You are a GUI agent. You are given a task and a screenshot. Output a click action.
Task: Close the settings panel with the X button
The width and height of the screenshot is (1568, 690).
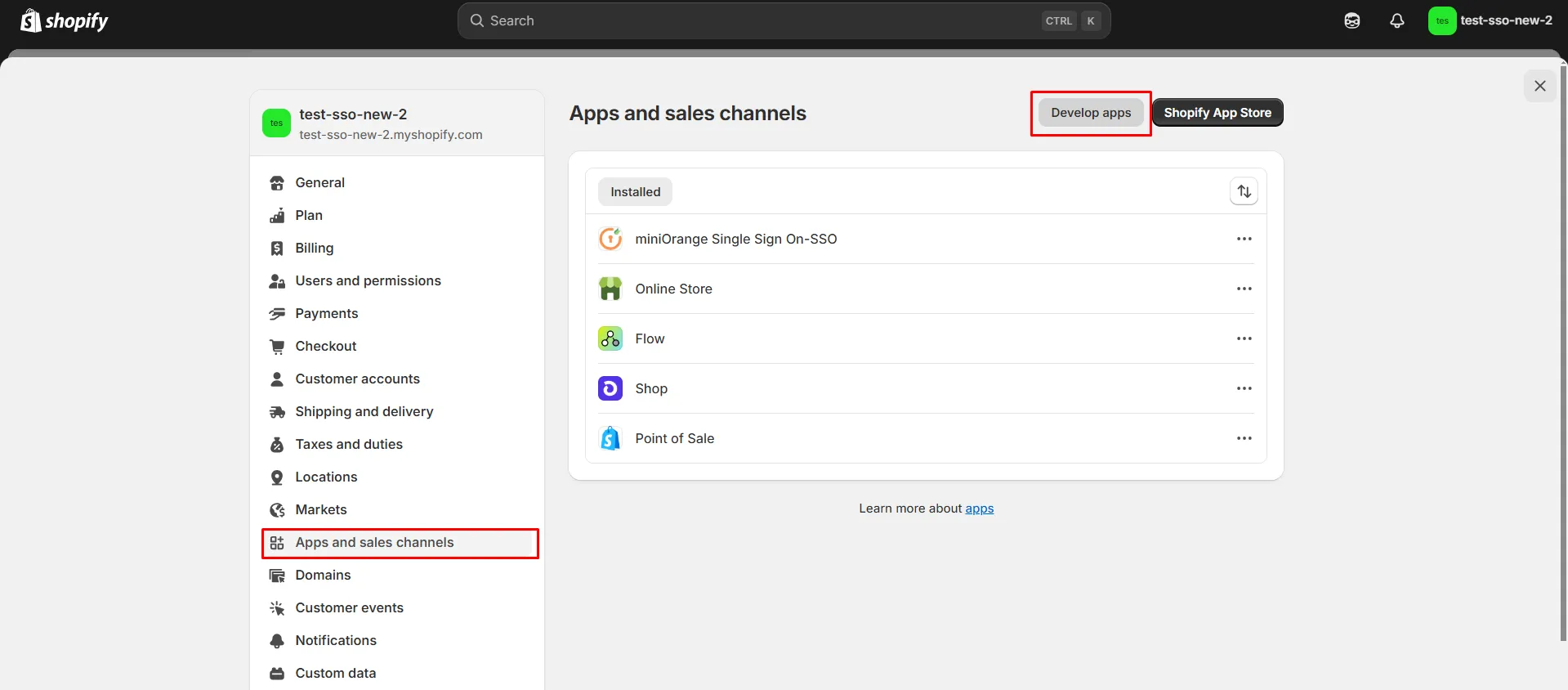(x=1539, y=86)
